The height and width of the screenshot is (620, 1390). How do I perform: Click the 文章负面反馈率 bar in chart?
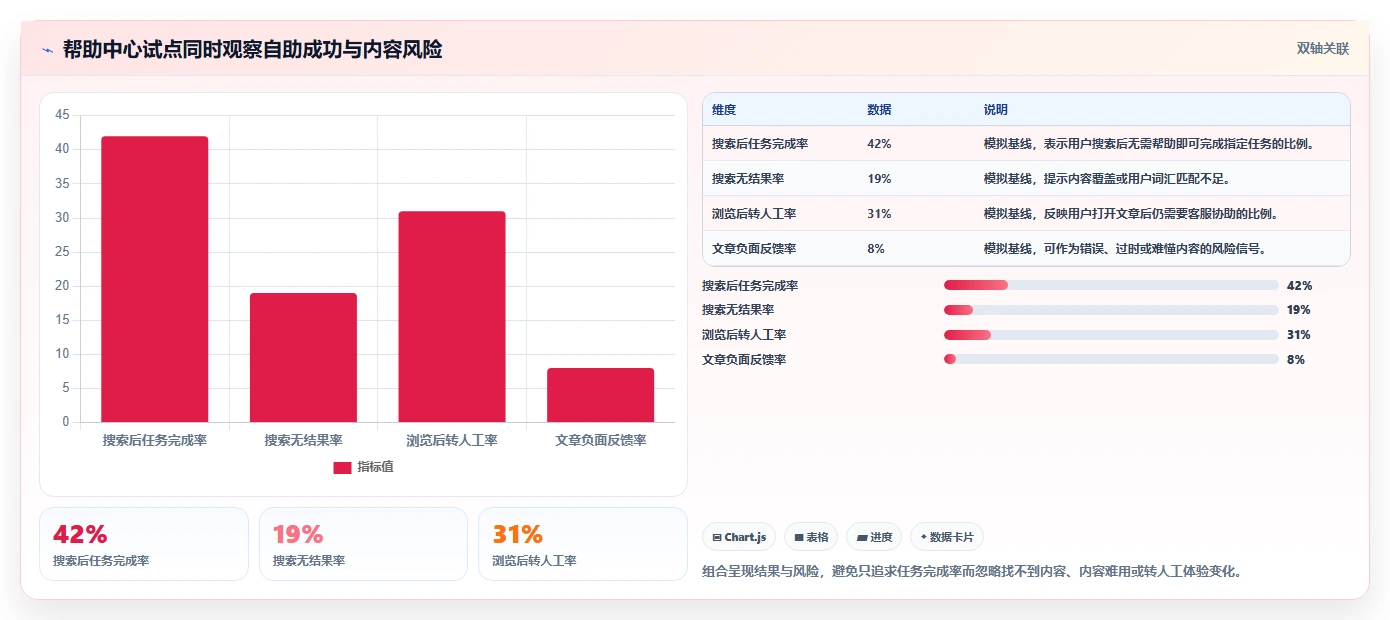click(x=600, y=395)
